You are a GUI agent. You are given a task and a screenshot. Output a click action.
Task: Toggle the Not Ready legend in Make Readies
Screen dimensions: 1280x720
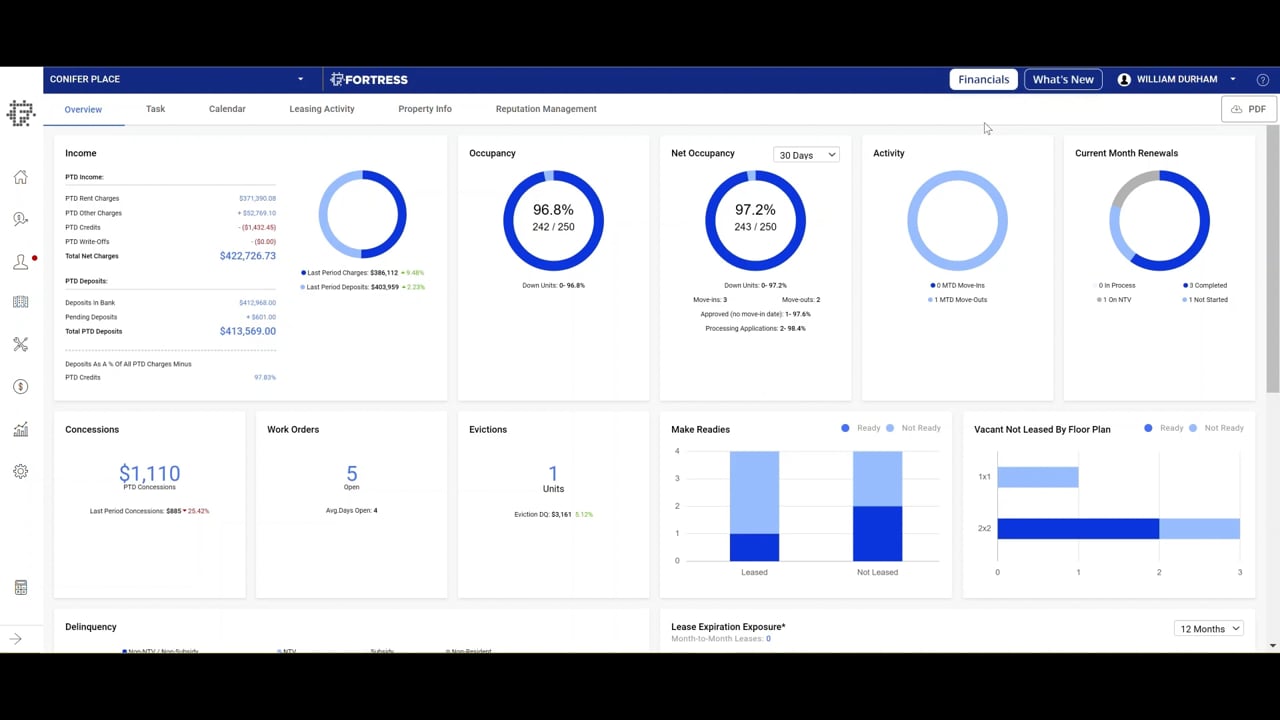(913, 428)
